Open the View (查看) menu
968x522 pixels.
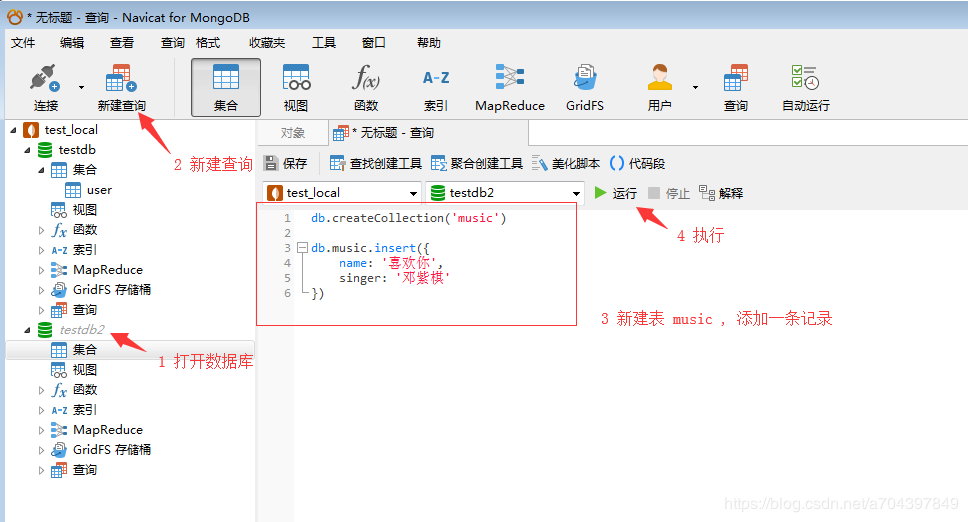coord(122,43)
